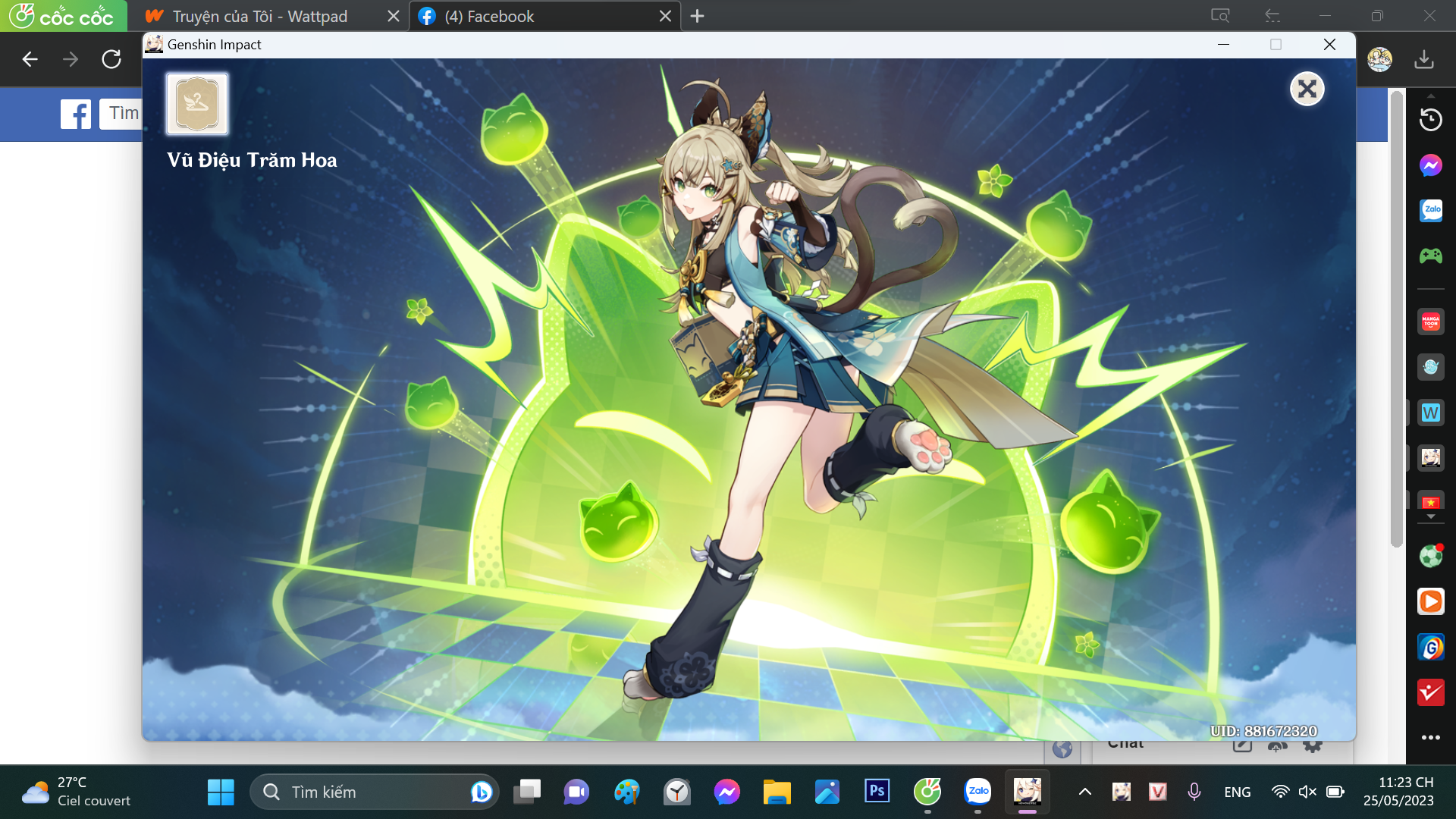Click the microphone icon in the system tray
1456x819 pixels.
(1194, 792)
